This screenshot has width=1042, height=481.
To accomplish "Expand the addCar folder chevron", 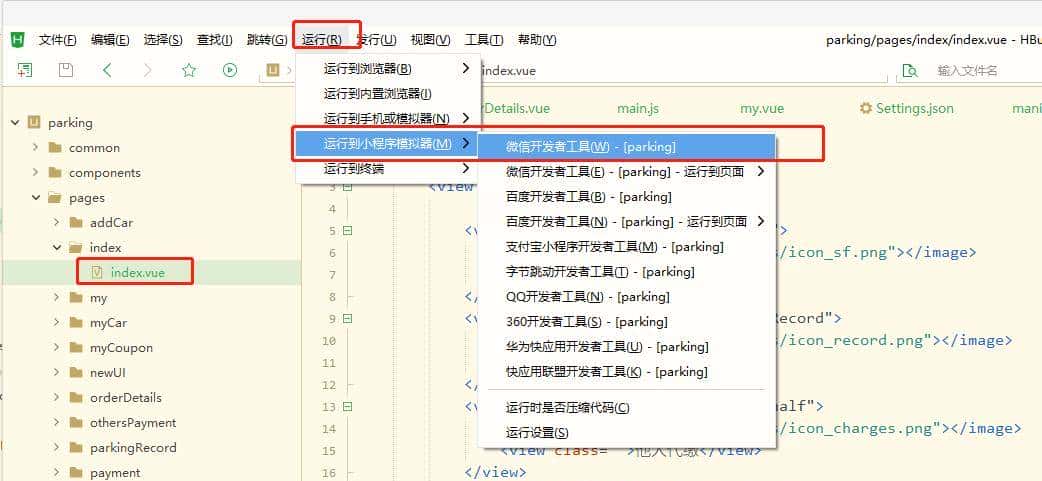I will tap(56, 222).
